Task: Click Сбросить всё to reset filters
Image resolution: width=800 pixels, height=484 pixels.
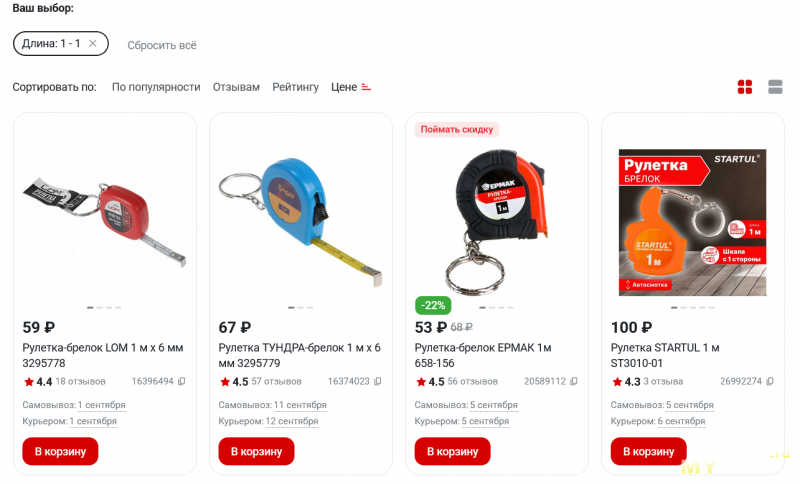Action: pyautogui.click(x=162, y=45)
